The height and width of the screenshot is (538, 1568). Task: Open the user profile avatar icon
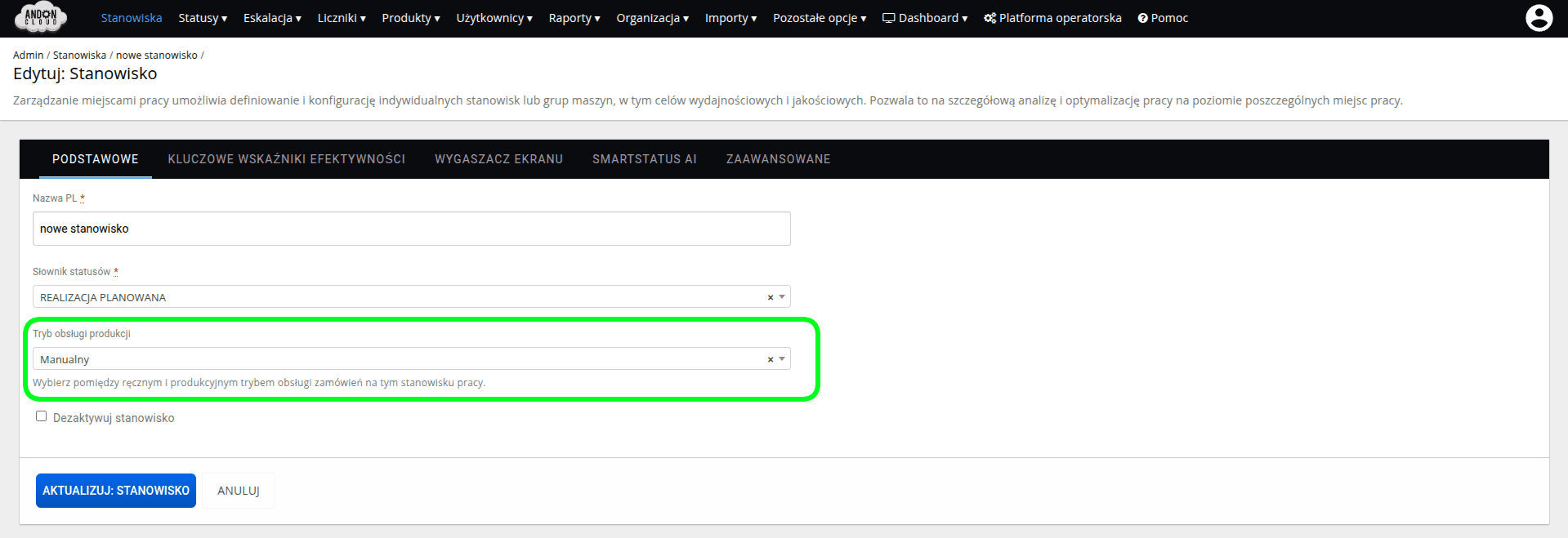tap(1539, 18)
